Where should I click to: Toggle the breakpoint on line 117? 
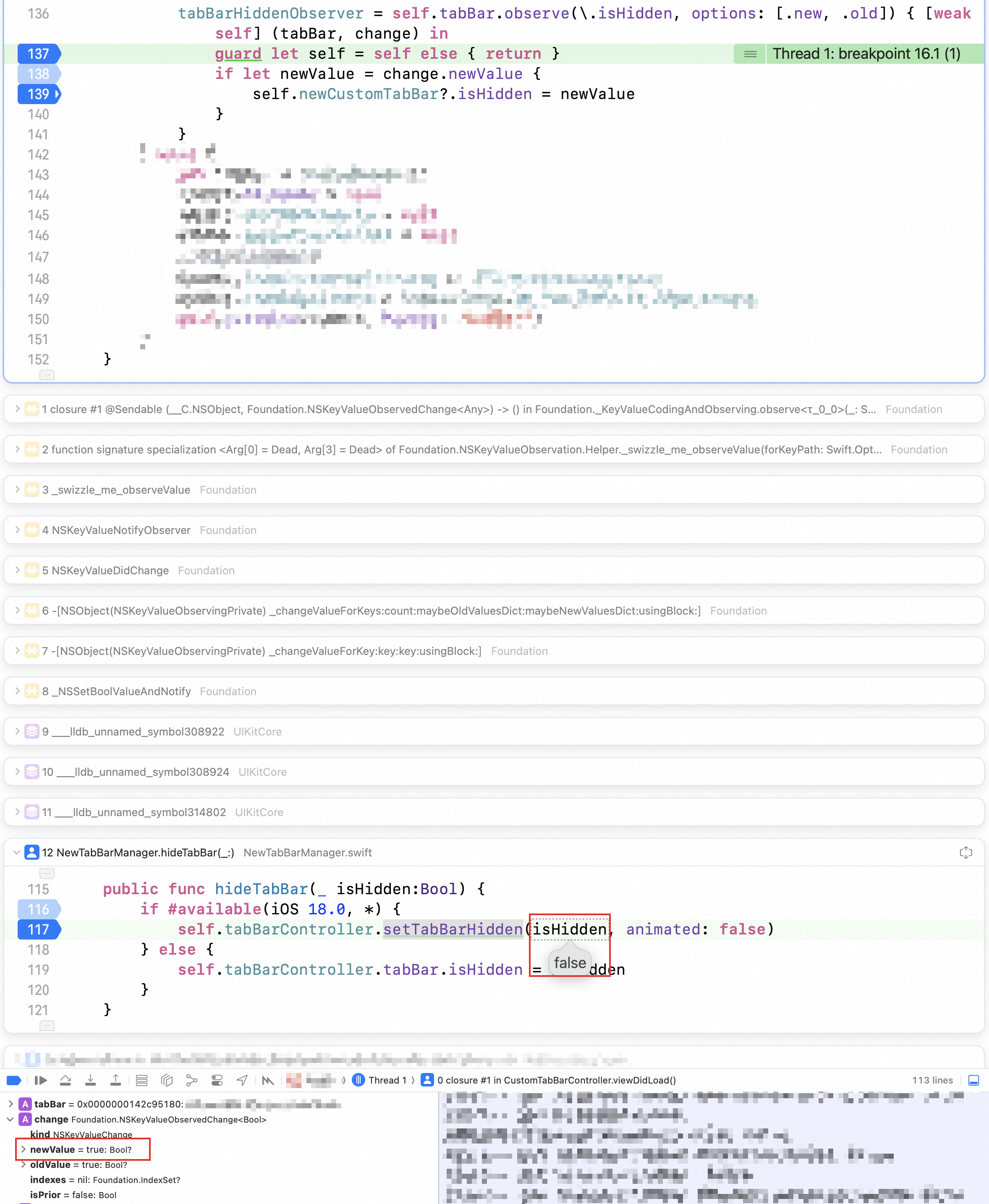(x=38, y=929)
